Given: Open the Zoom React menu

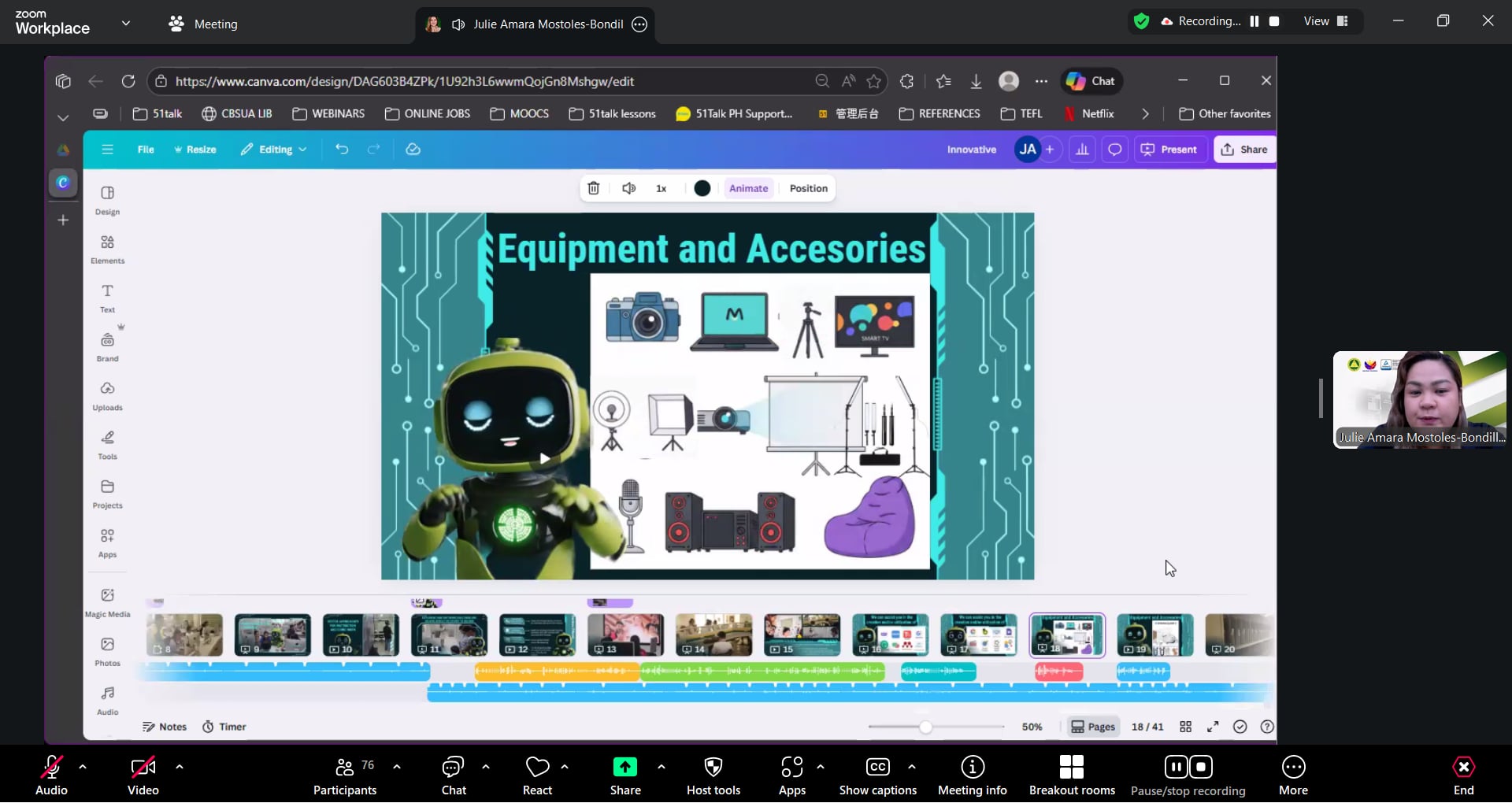Looking at the screenshot, I should point(537,775).
